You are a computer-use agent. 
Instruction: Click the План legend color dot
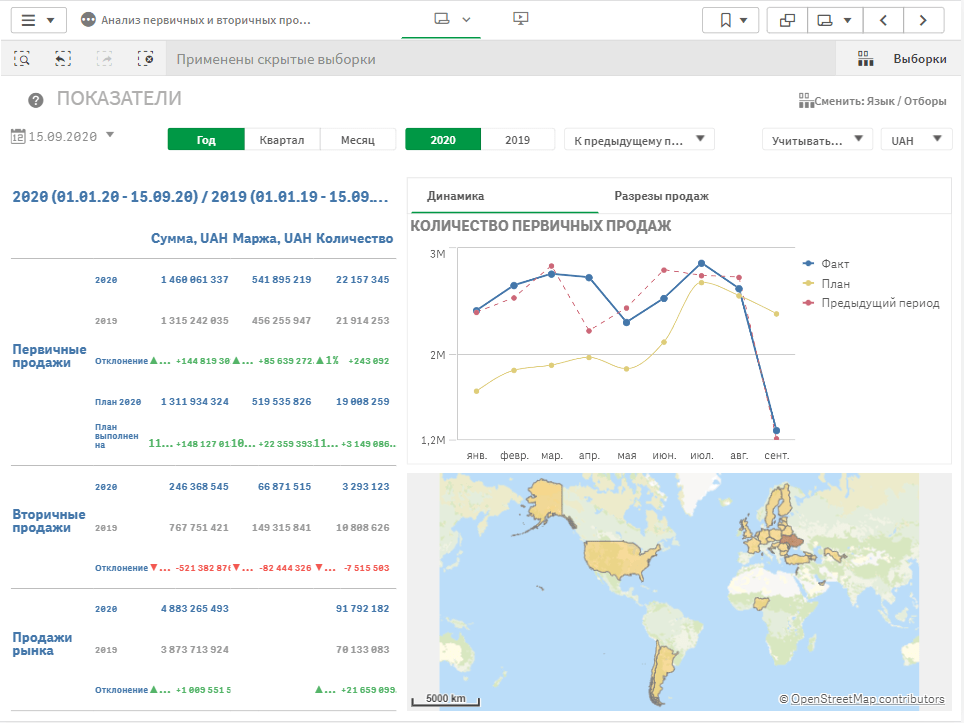[808, 283]
